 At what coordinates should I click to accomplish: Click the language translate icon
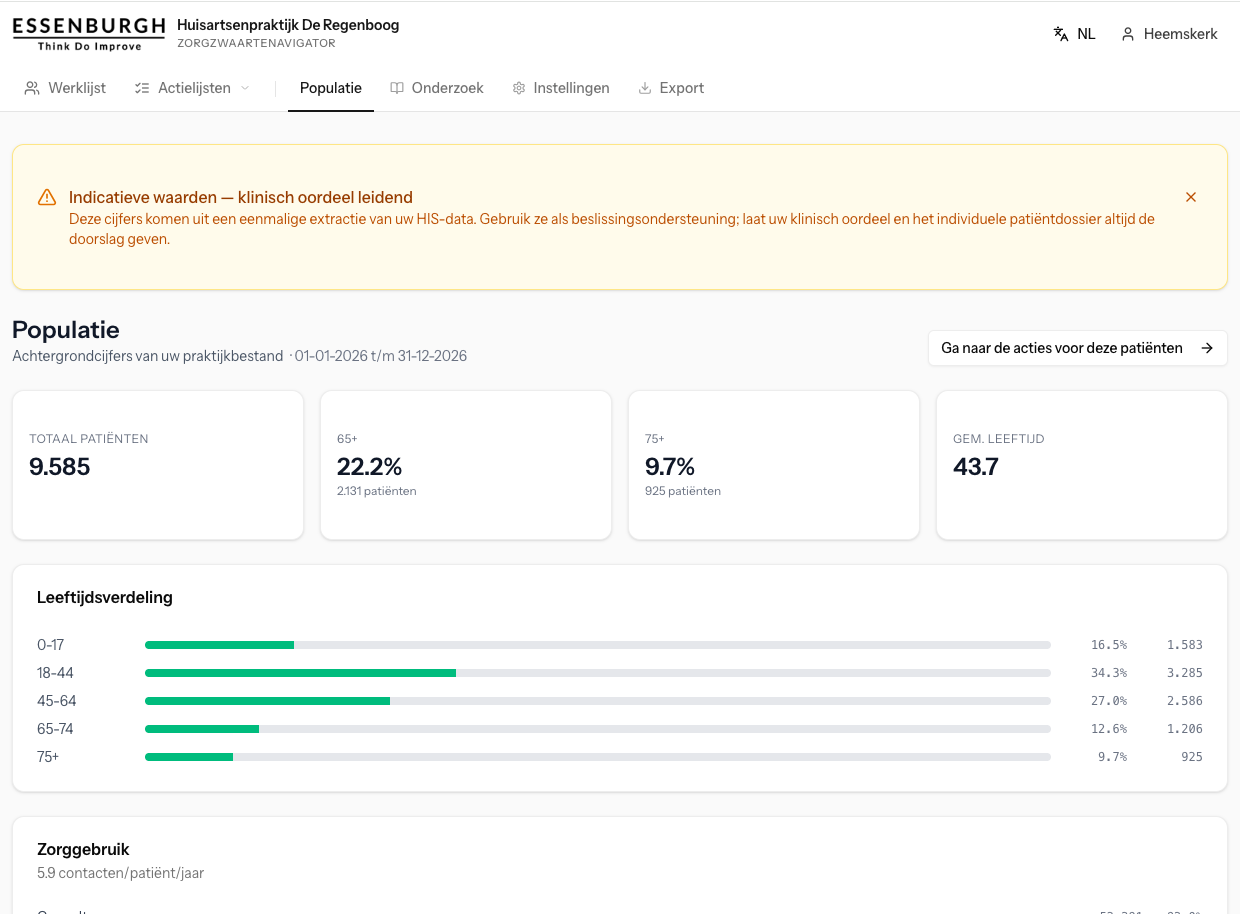click(1061, 34)
